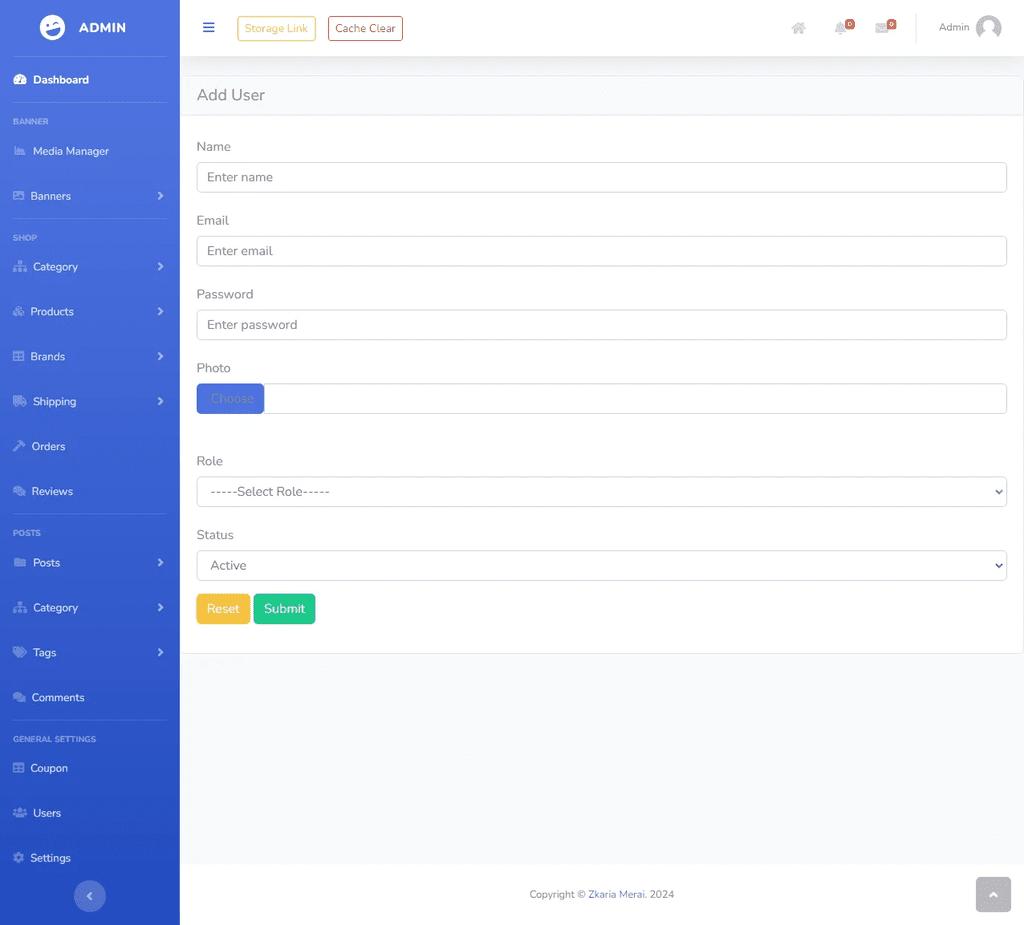Open the Status dropdown showing Active
1024x925 pixels.
pyautogui.click(x=601, y=565)
